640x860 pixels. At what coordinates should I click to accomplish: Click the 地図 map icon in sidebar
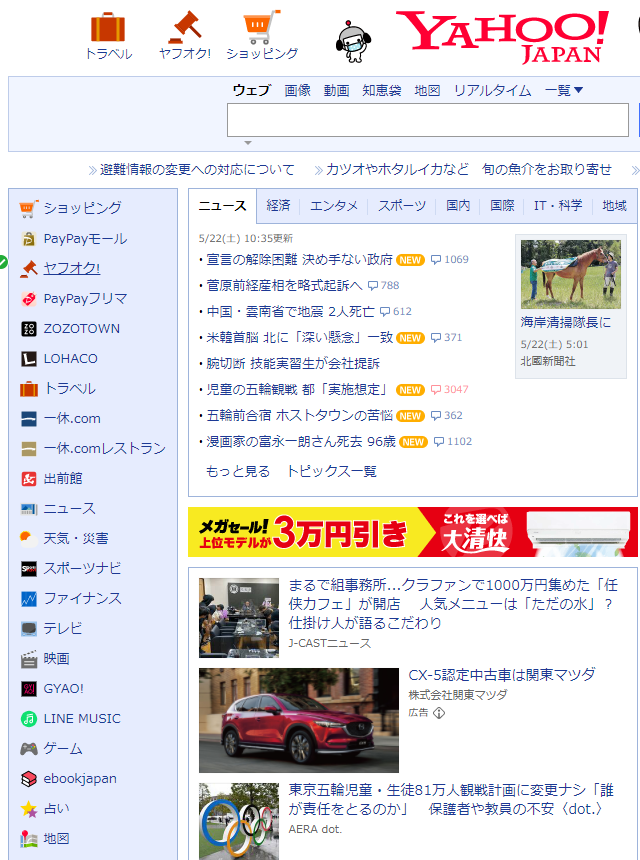coord(29,839)
